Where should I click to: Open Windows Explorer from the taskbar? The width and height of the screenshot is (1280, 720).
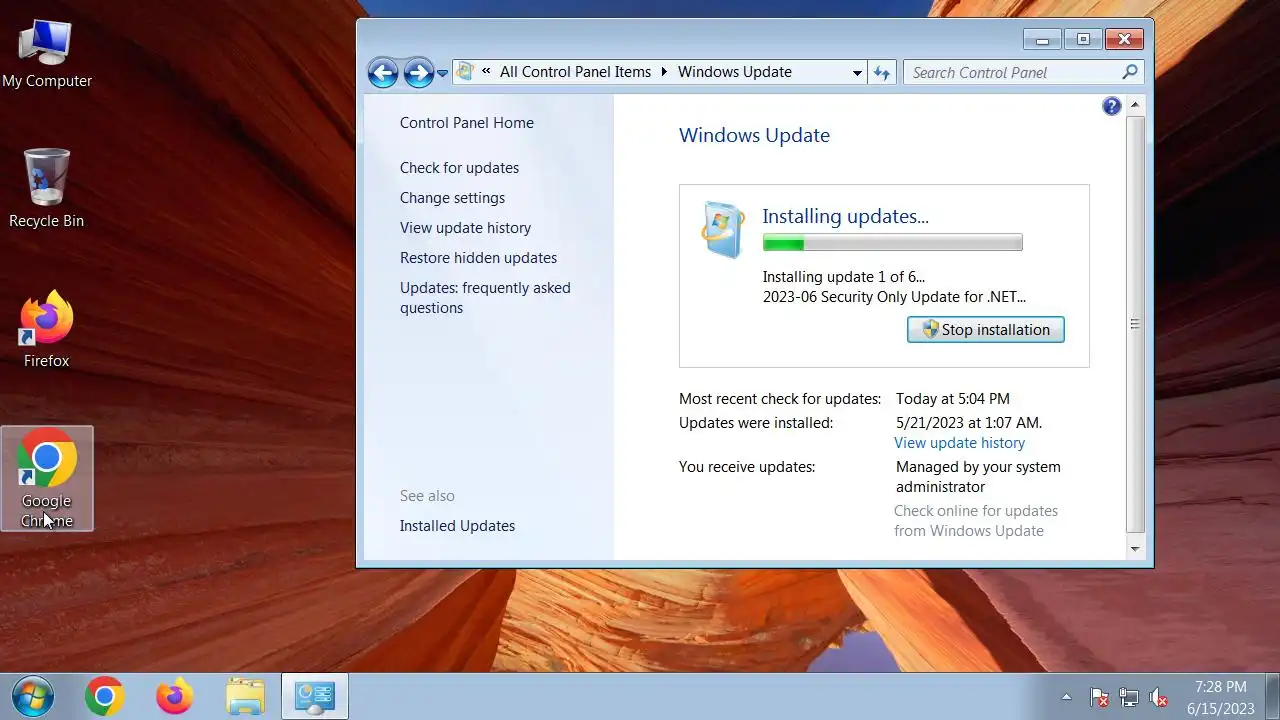[245, 696]
